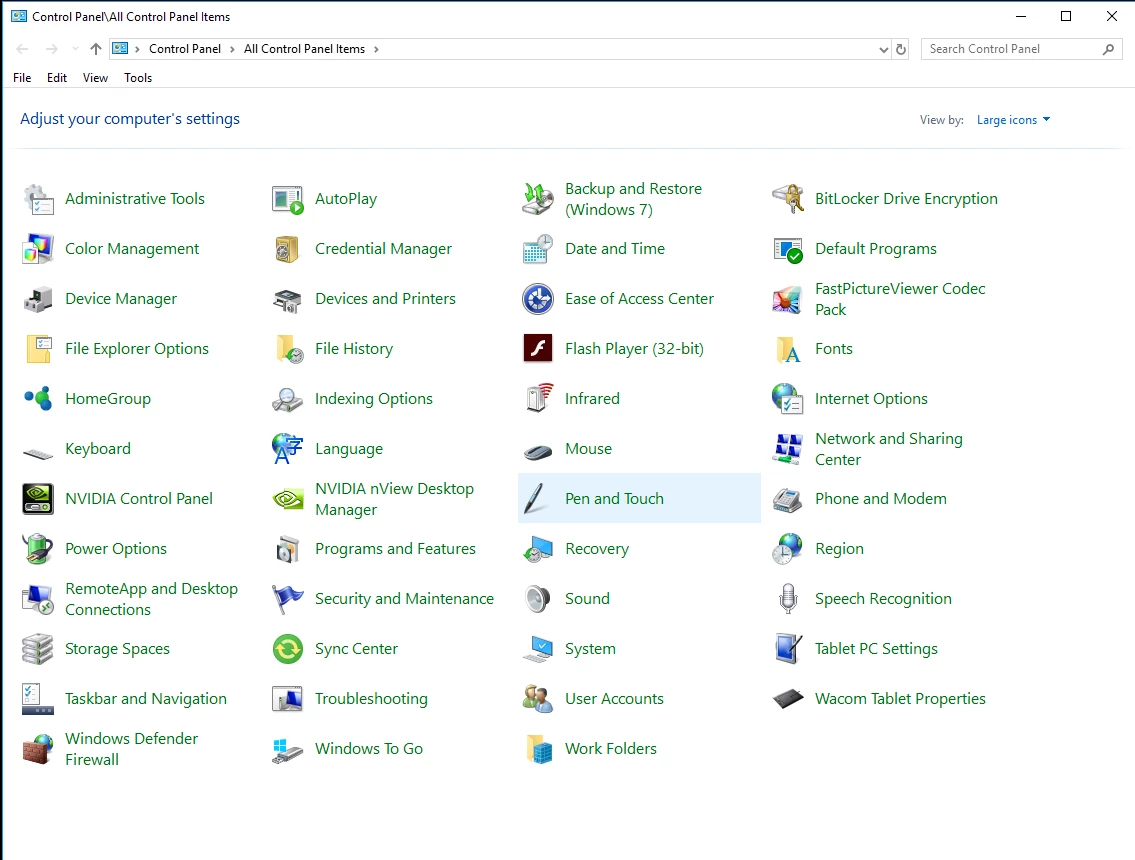Click the Devices and Printers icon
This screenshot has width=1135, height=860.
(287, 299)
